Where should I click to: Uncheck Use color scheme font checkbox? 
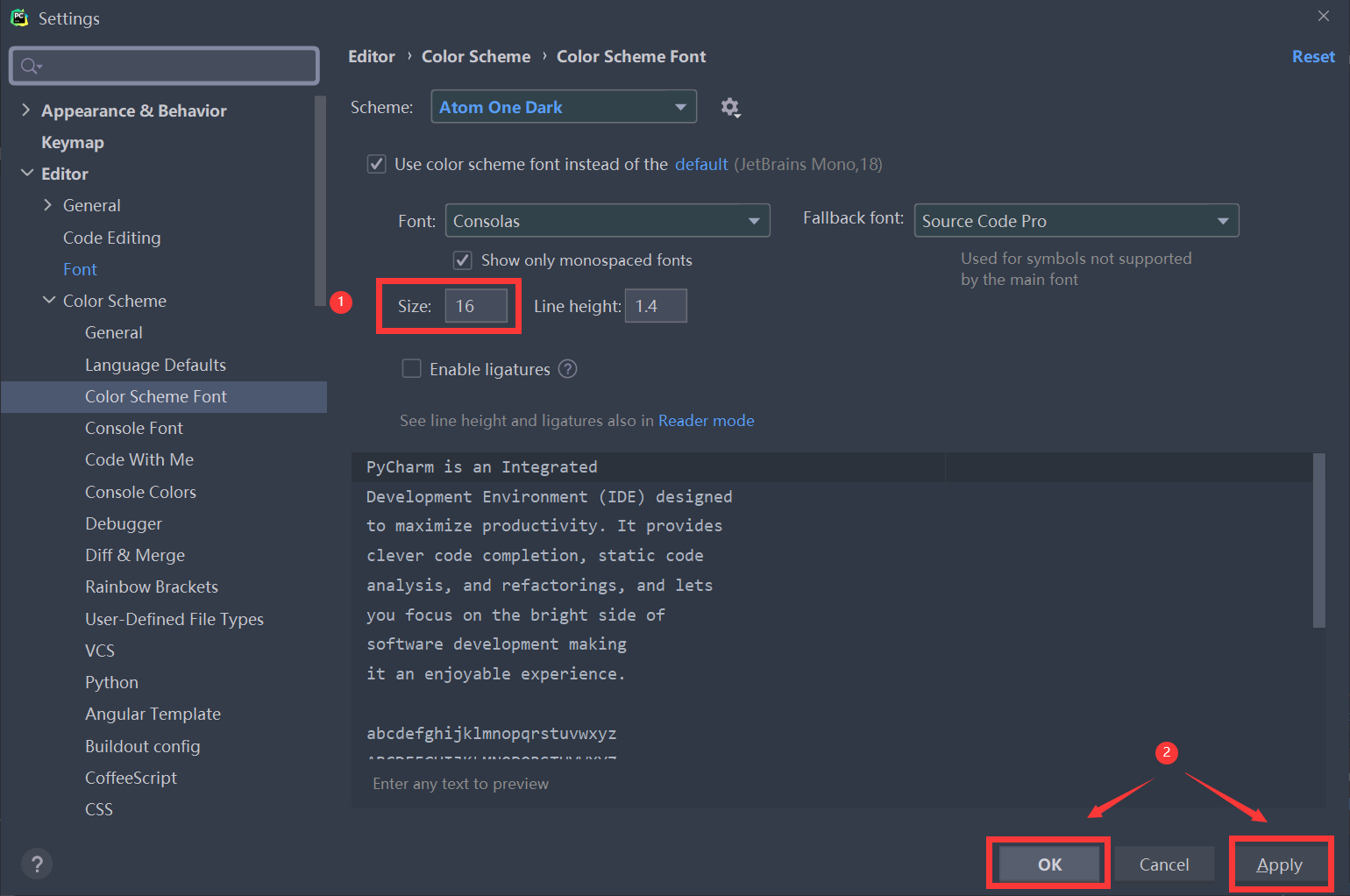pyautogui.click(x=376, y=164)
